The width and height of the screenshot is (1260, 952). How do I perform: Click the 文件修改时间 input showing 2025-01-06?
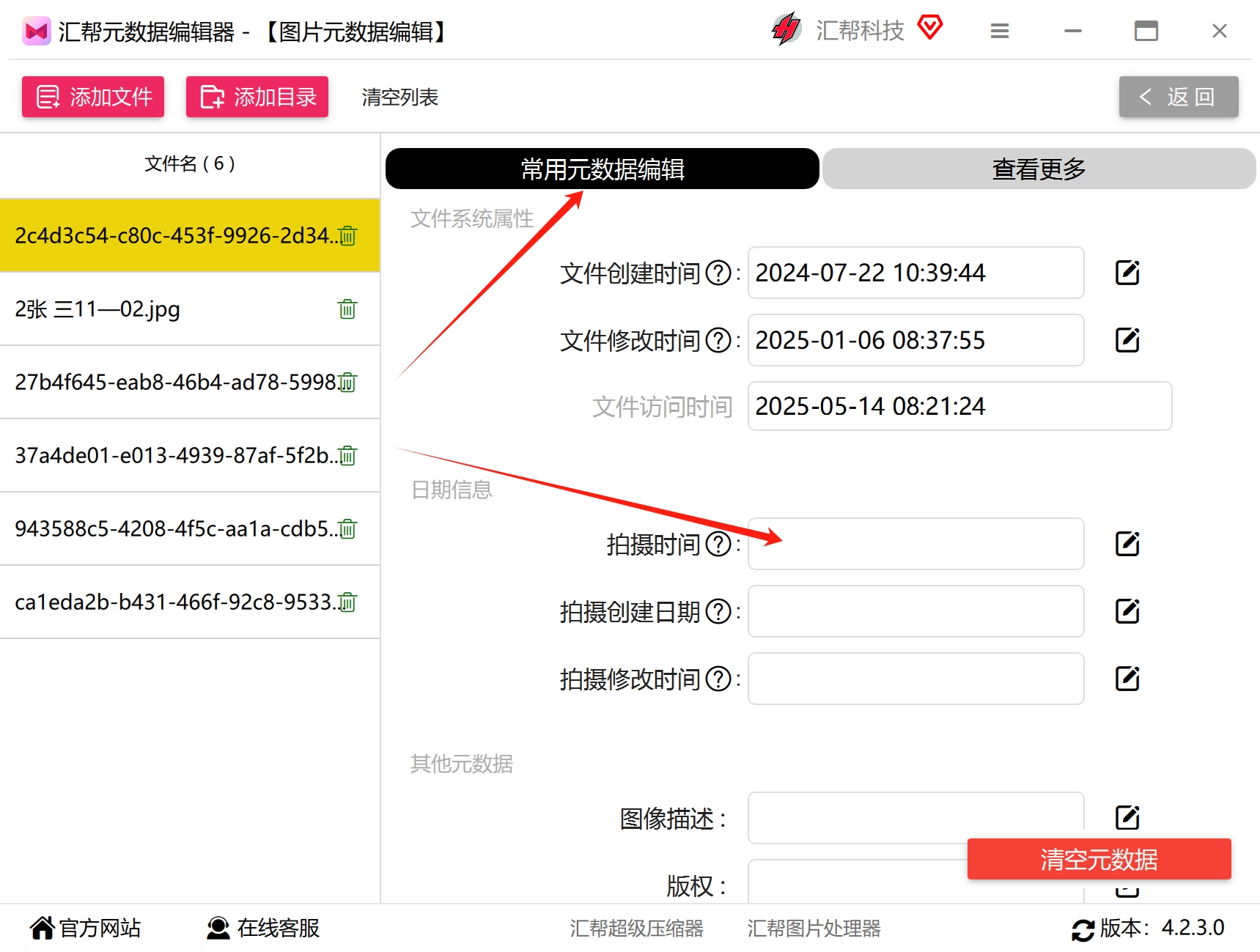(x=915, y=340)
